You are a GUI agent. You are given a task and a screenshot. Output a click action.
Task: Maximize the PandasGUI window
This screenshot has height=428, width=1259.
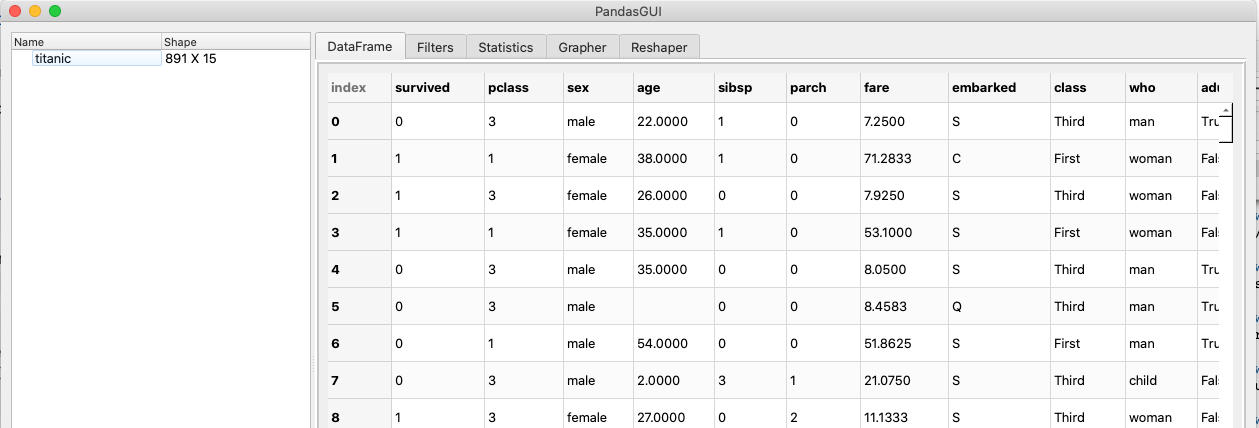pos(55,11)
